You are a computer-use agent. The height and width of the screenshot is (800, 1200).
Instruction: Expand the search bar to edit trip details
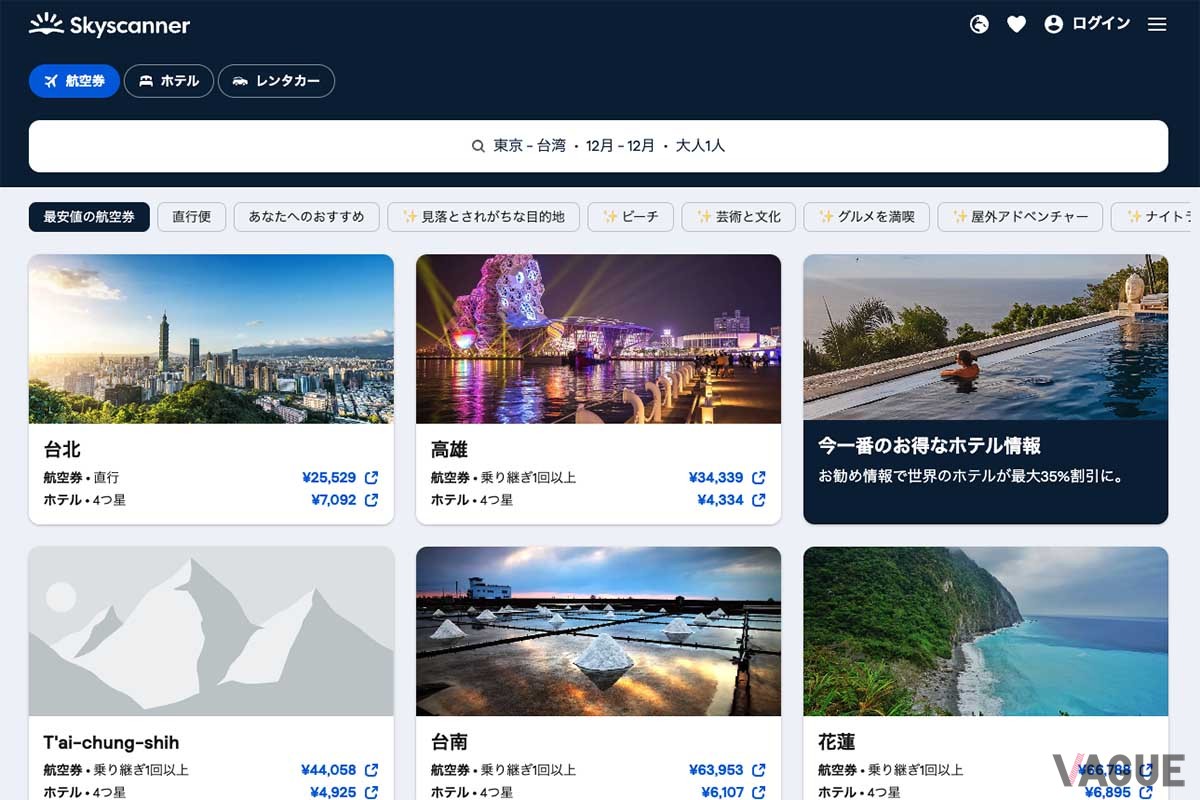[x=600, y=146]
